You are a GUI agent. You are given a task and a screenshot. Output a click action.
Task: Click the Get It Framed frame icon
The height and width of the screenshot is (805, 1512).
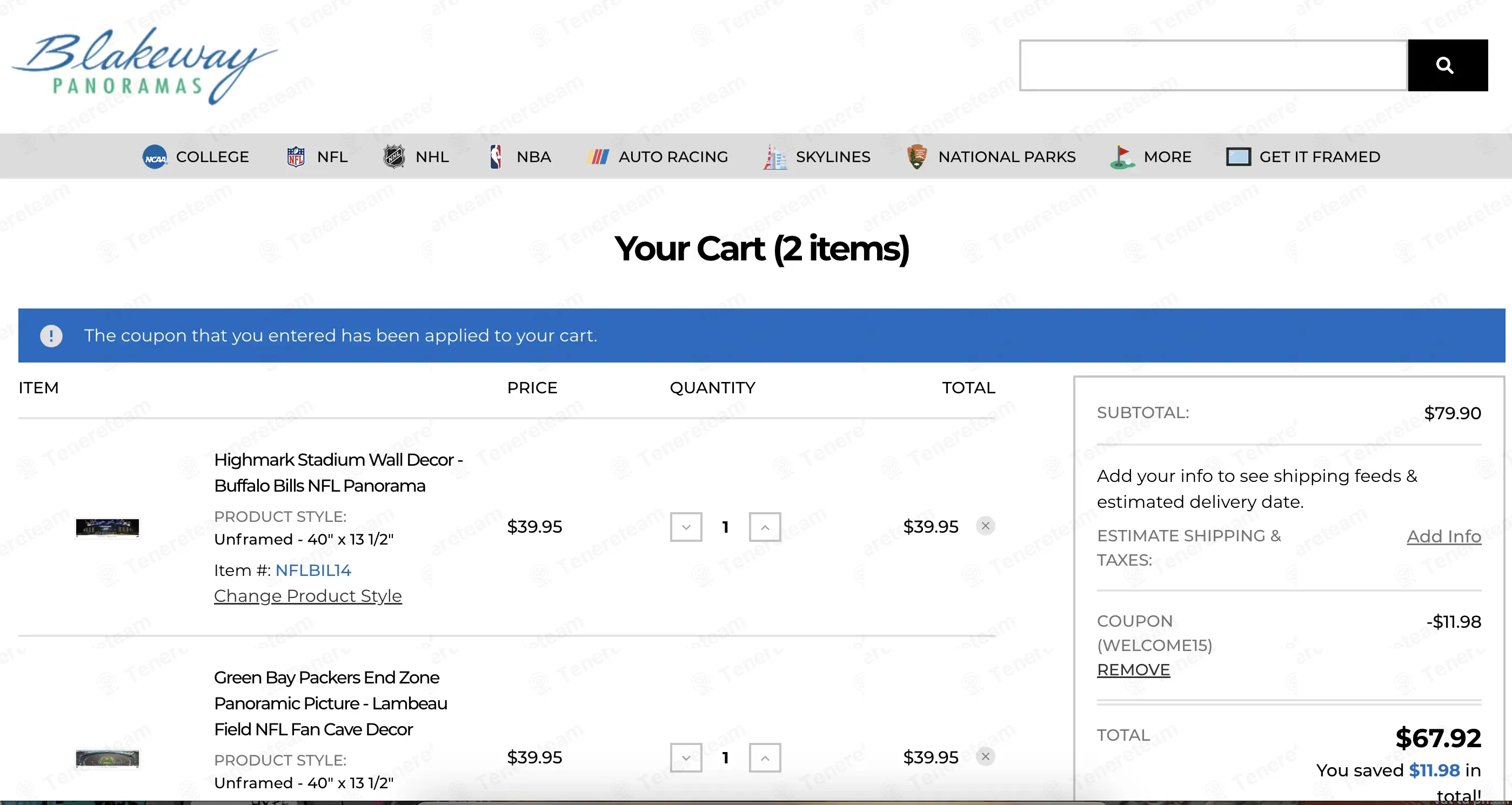click(1239, 157)
